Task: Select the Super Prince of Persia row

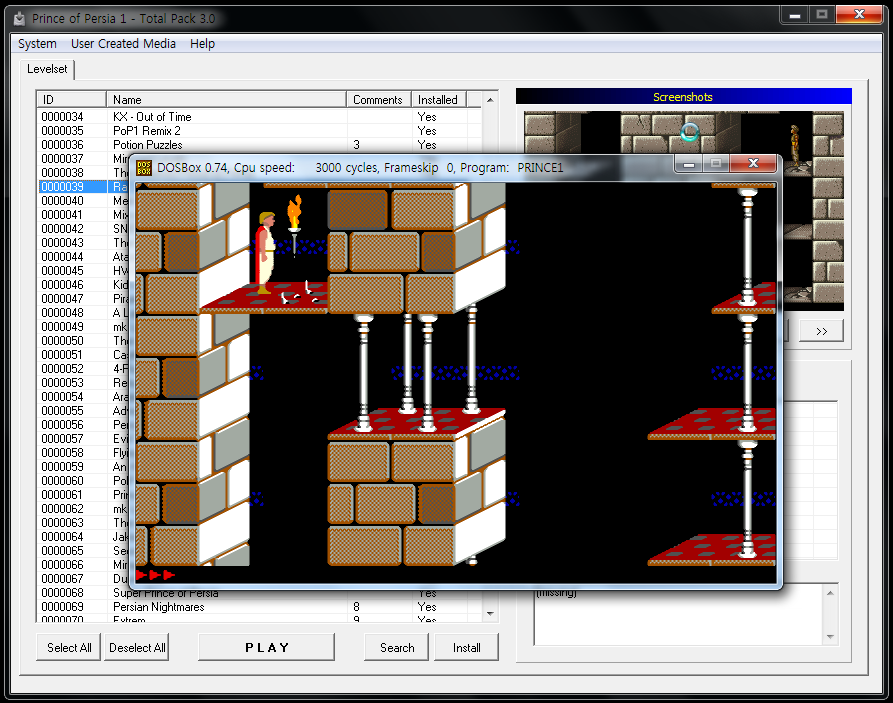Action: click(166, 594)
